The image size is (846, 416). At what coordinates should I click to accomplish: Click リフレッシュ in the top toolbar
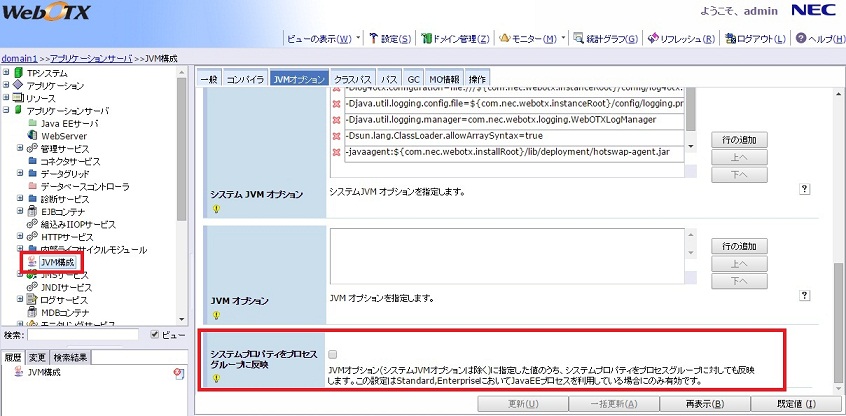pos(685,39)
